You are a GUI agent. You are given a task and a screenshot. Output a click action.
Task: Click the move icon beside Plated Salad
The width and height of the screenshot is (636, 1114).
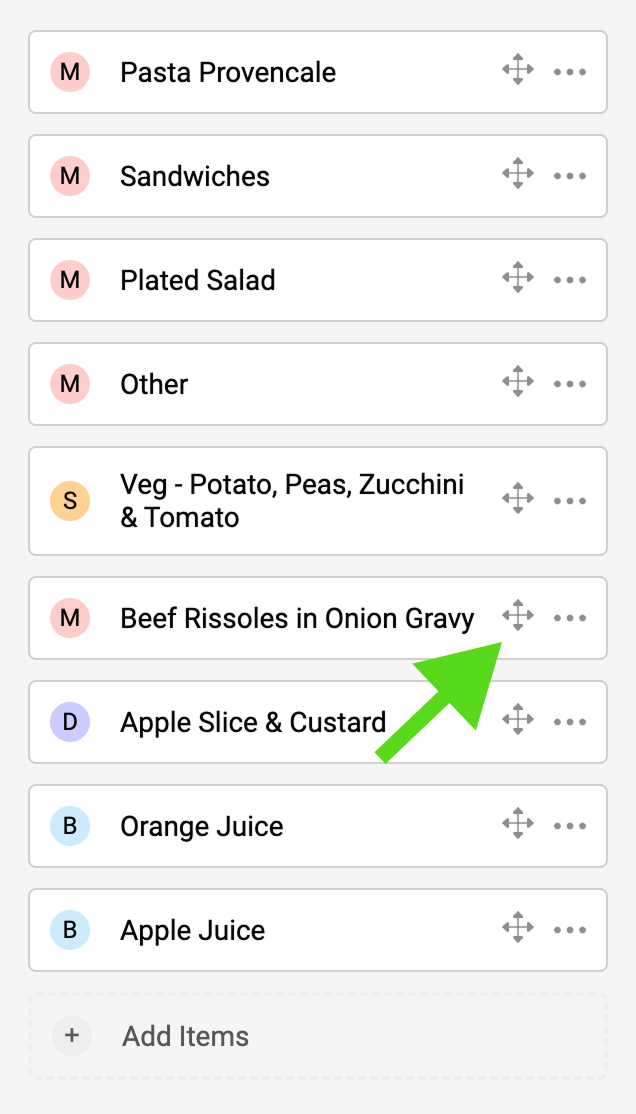point(517,280)
